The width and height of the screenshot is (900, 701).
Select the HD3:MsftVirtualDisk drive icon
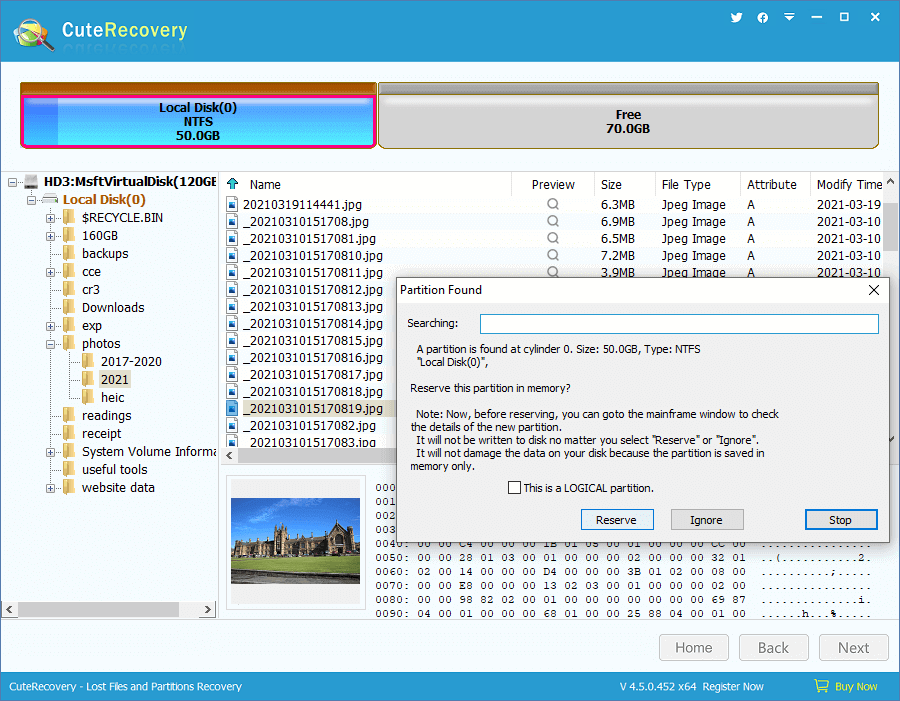coord(31,182)
